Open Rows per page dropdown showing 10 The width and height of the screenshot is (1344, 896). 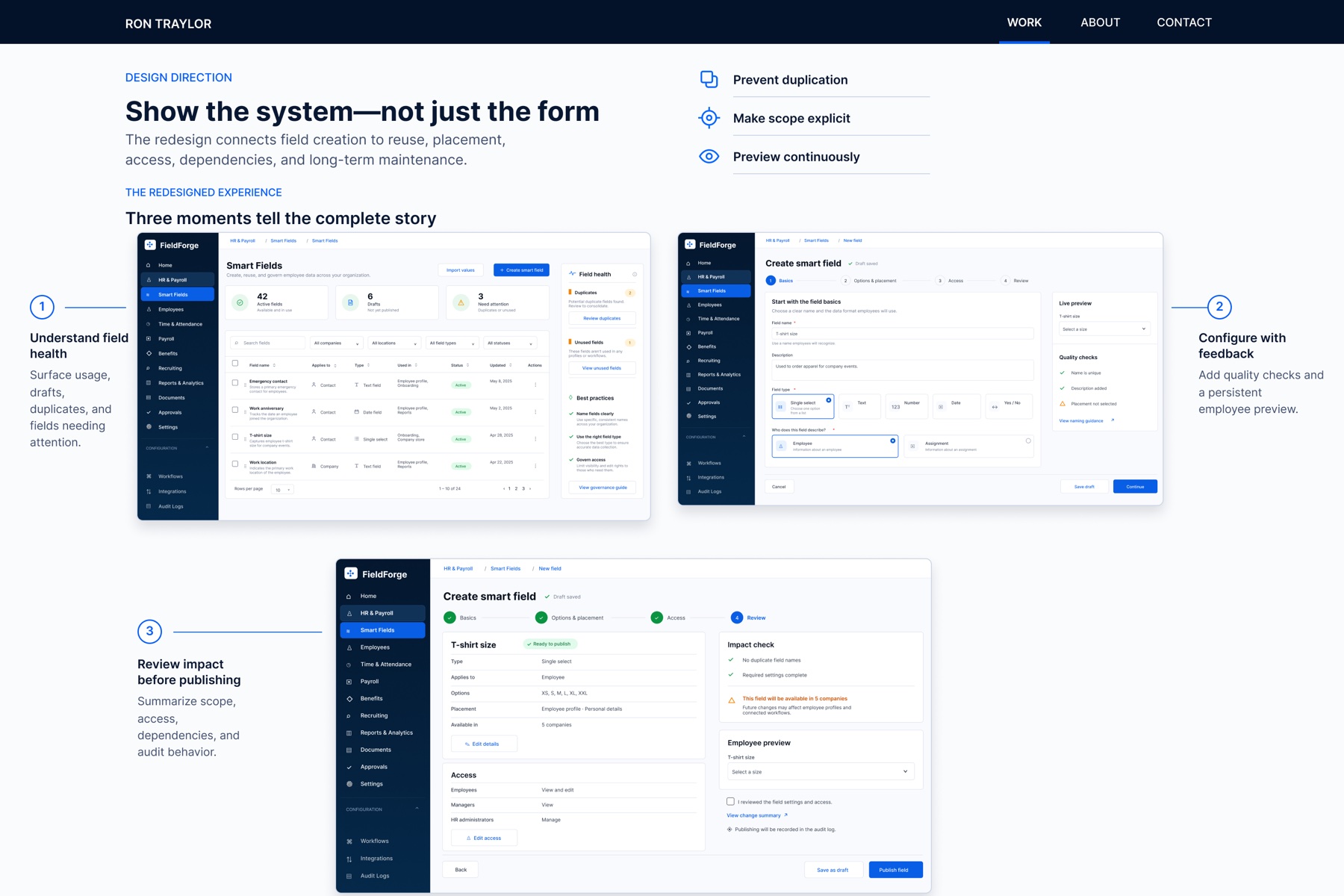pyautogui.click(x=282, y=490)
